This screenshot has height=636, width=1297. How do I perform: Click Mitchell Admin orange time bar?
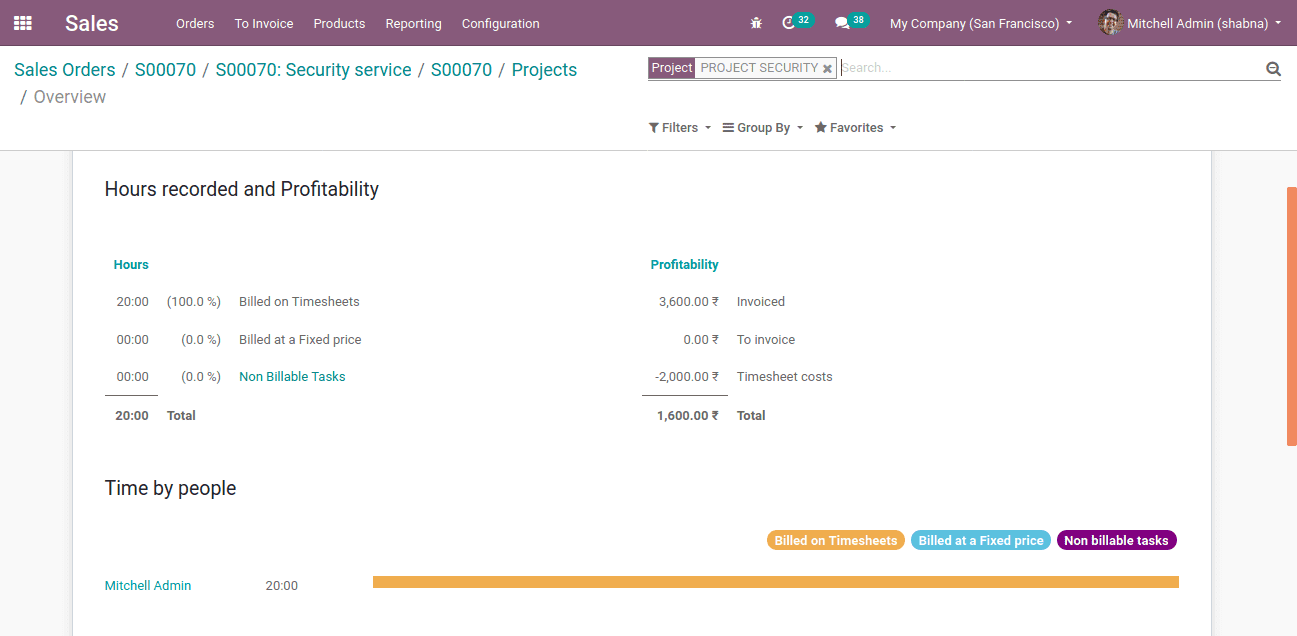[x=776, y=582]
